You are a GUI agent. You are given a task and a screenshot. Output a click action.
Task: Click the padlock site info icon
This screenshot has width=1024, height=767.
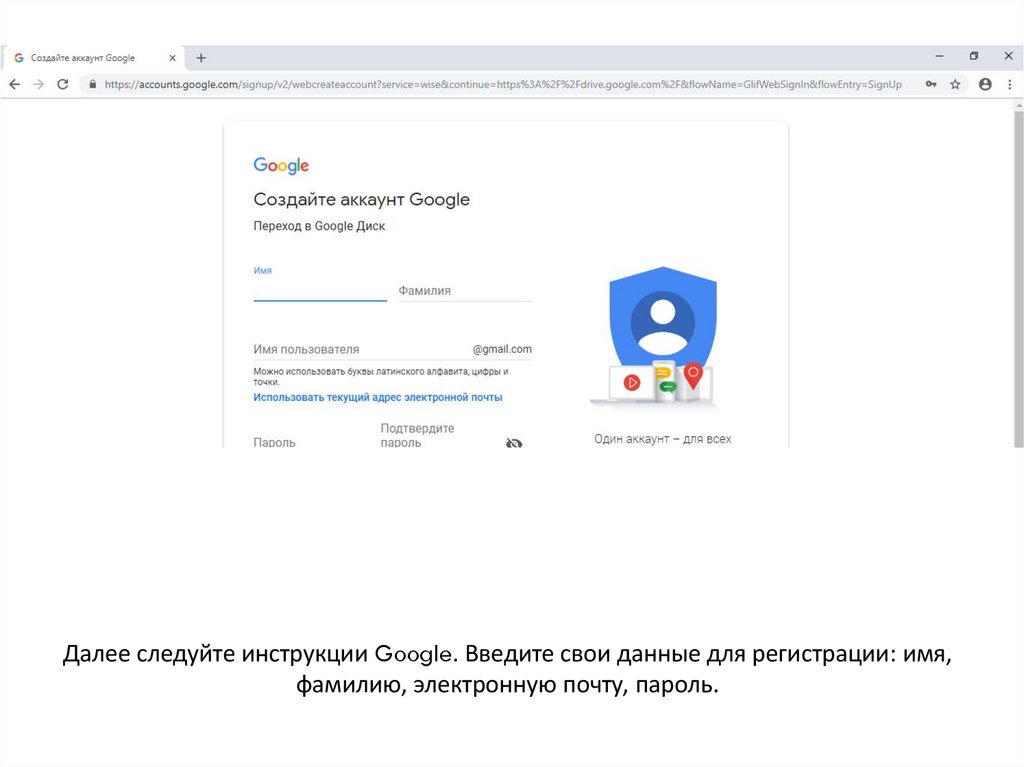tap(92, 85)
